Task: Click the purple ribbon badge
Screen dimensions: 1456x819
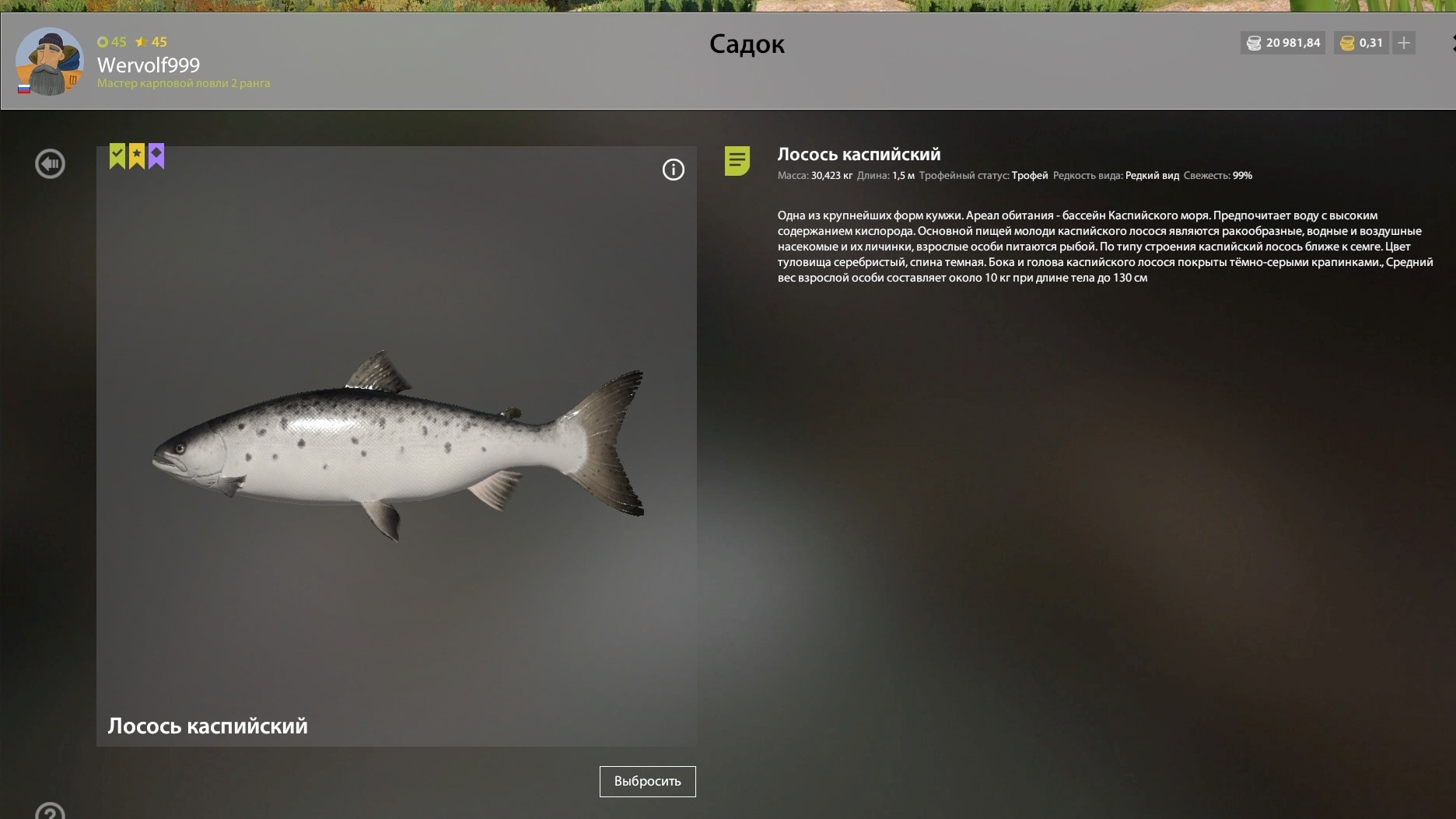Action: coord(156,156)
